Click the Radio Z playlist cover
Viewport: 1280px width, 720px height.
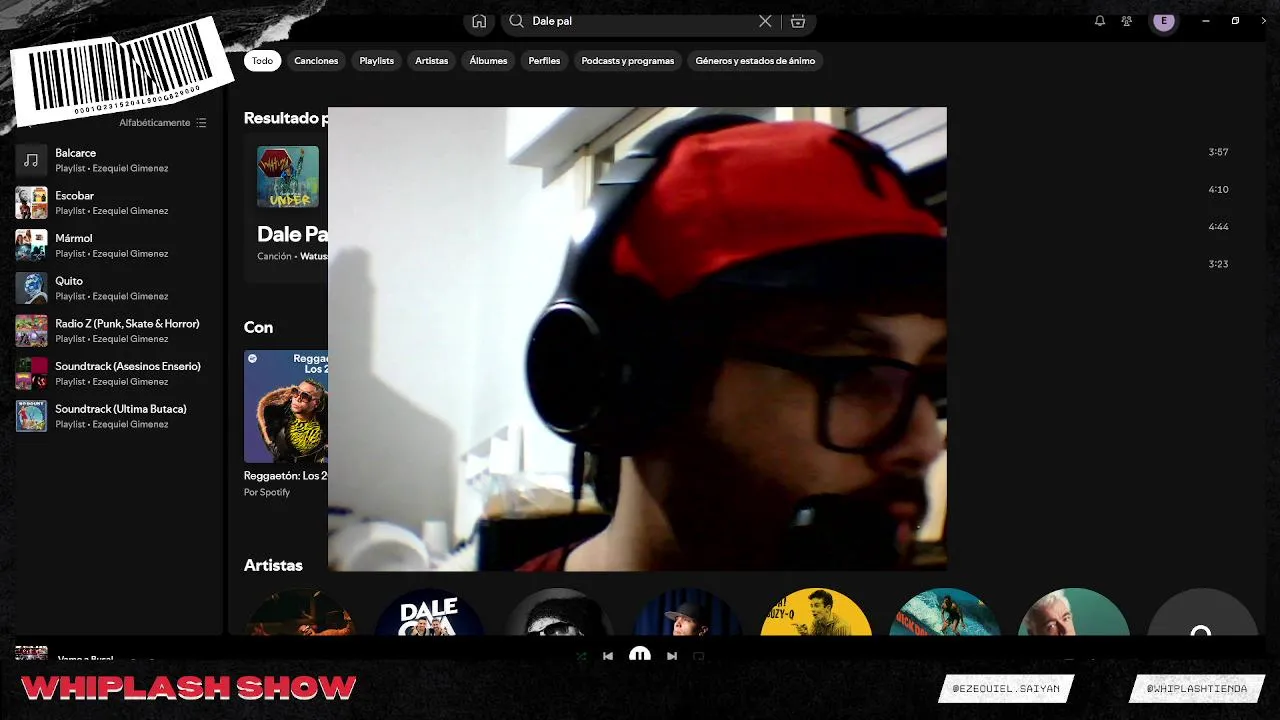[31, 331]
